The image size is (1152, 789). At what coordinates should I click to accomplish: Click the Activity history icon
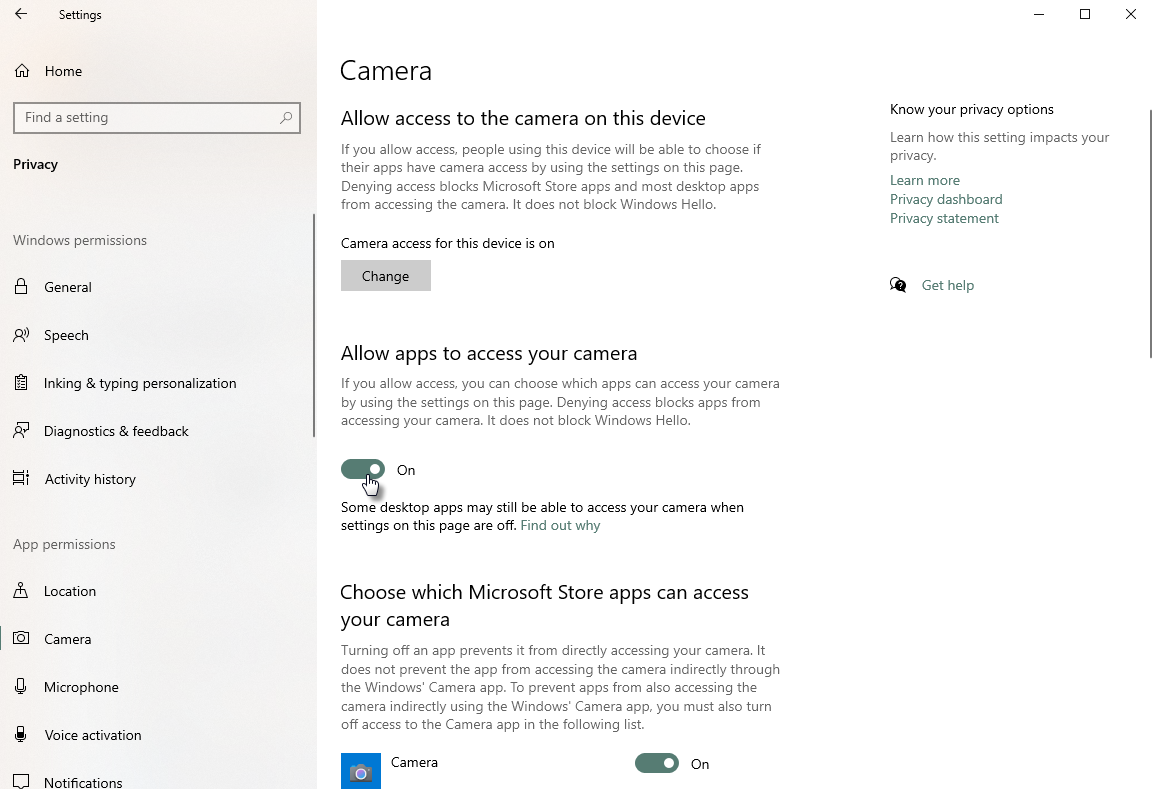[x=21, y=478]
